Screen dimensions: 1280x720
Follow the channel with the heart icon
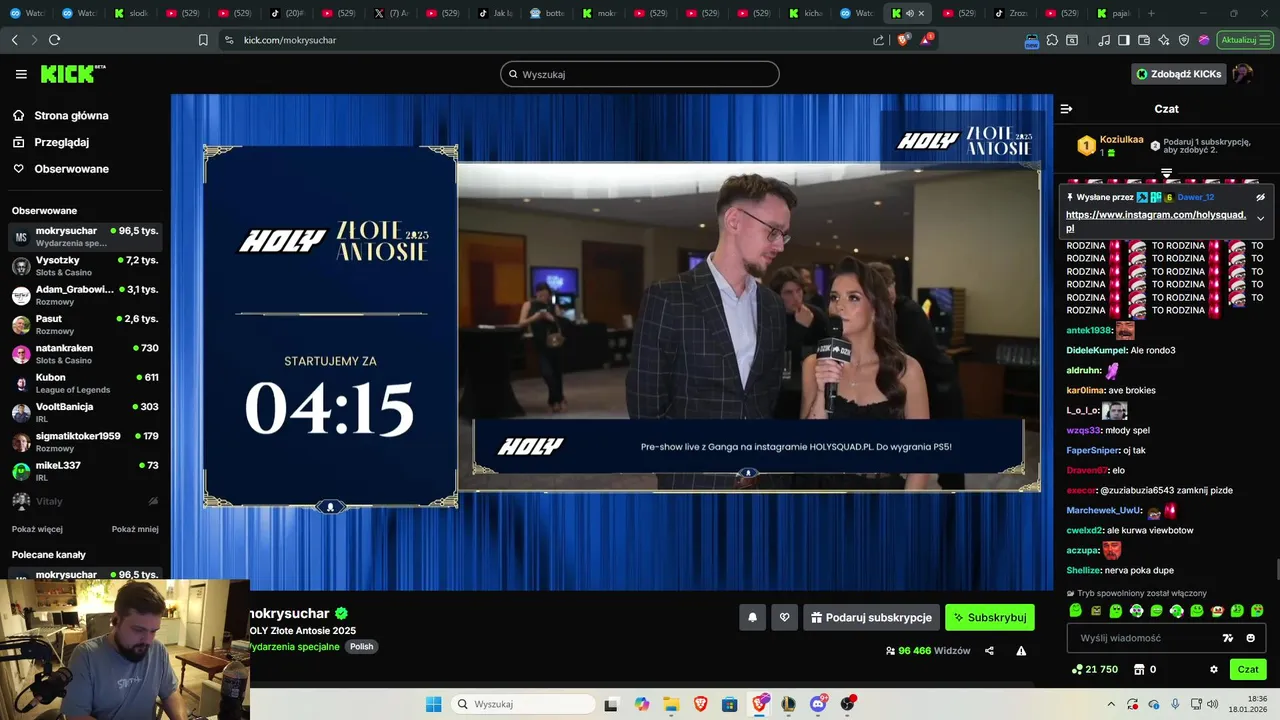784,618
